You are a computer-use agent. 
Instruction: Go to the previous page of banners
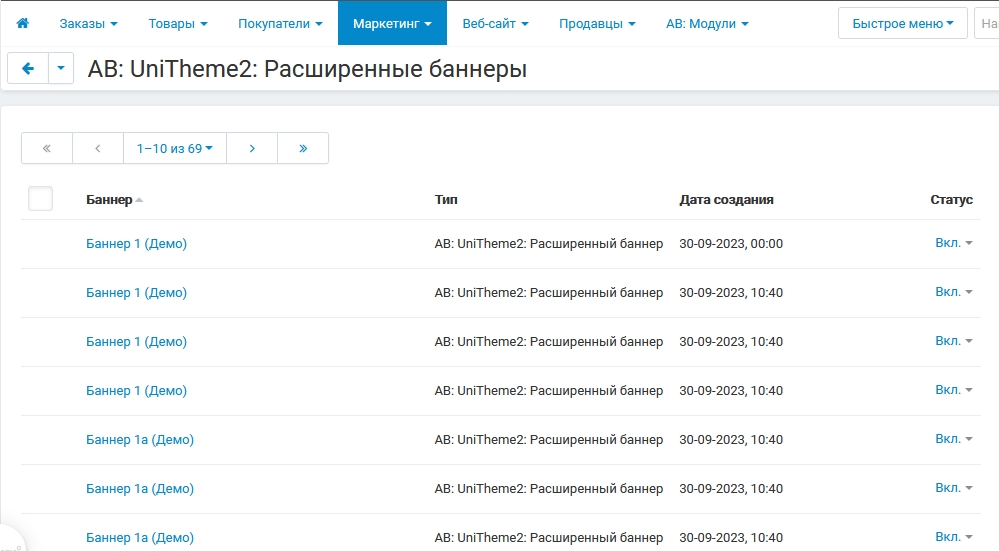coord(98,148)
